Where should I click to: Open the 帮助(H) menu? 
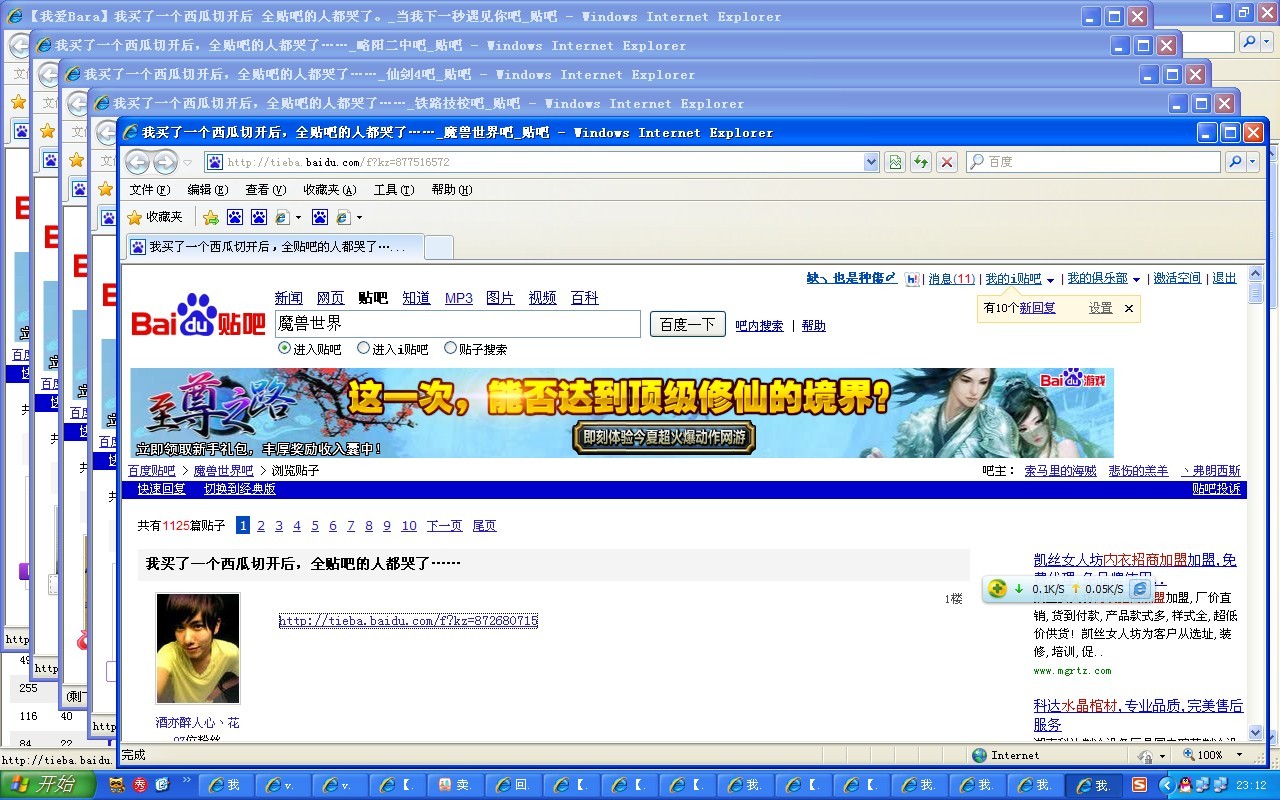click(451, 190)
